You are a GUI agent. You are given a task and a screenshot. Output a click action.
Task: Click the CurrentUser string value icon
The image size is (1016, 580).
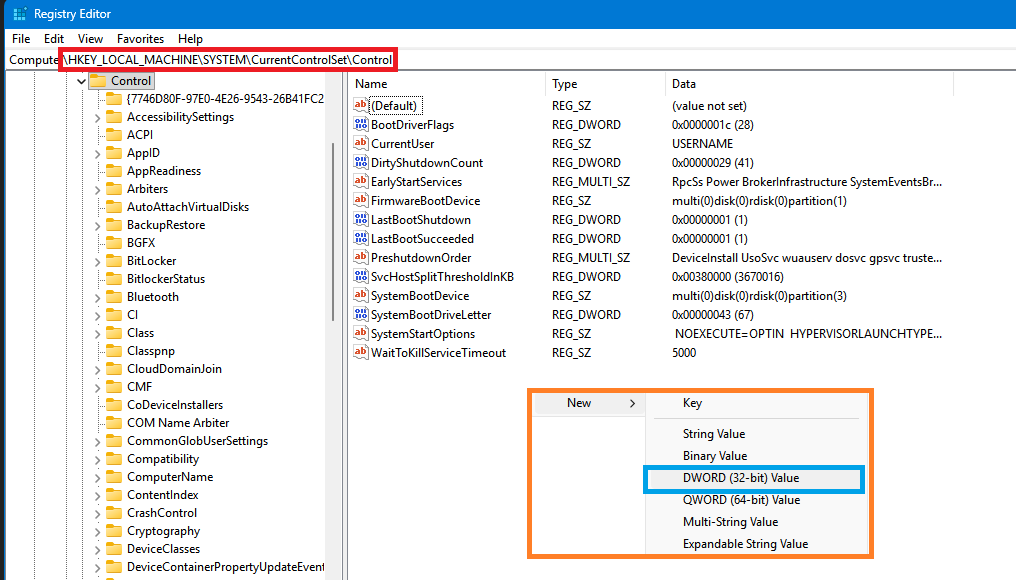point(361,143)
